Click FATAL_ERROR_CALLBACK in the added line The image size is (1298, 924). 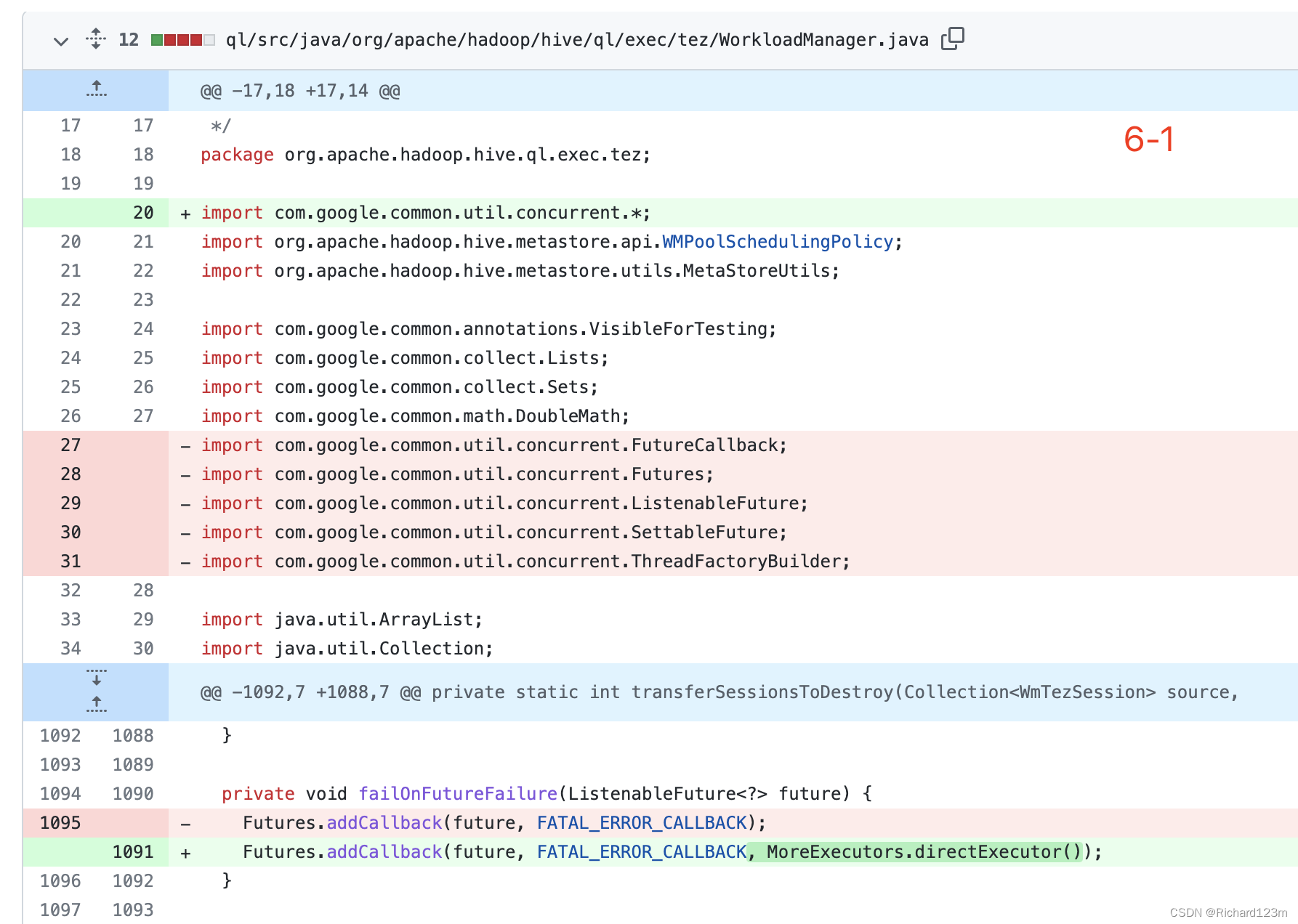tap(642, 852)
